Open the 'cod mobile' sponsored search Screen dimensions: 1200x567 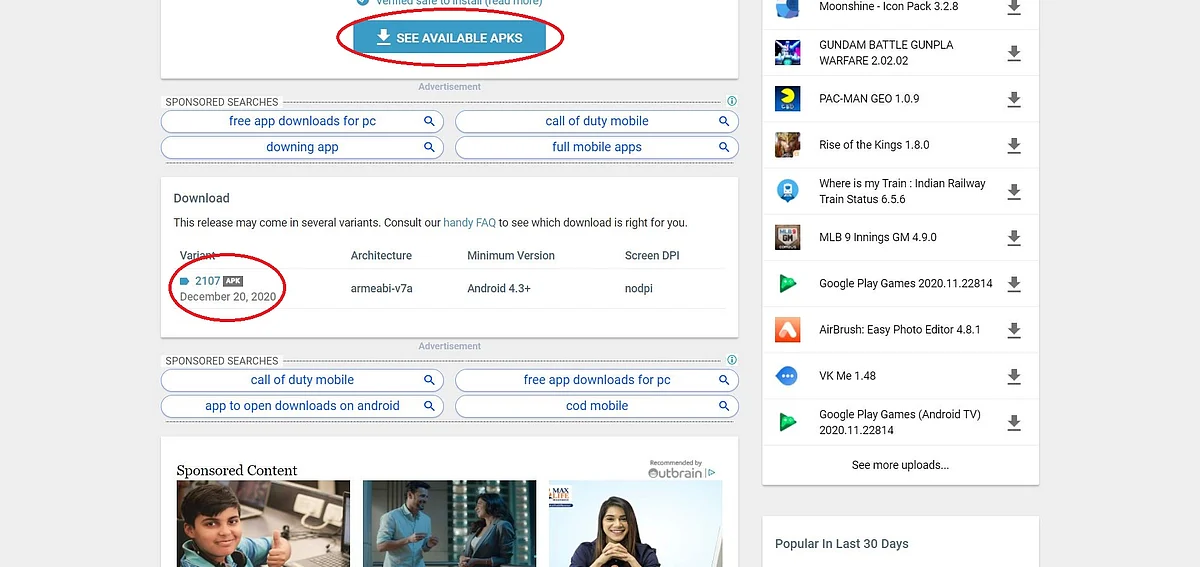click(x=597, y=406)
